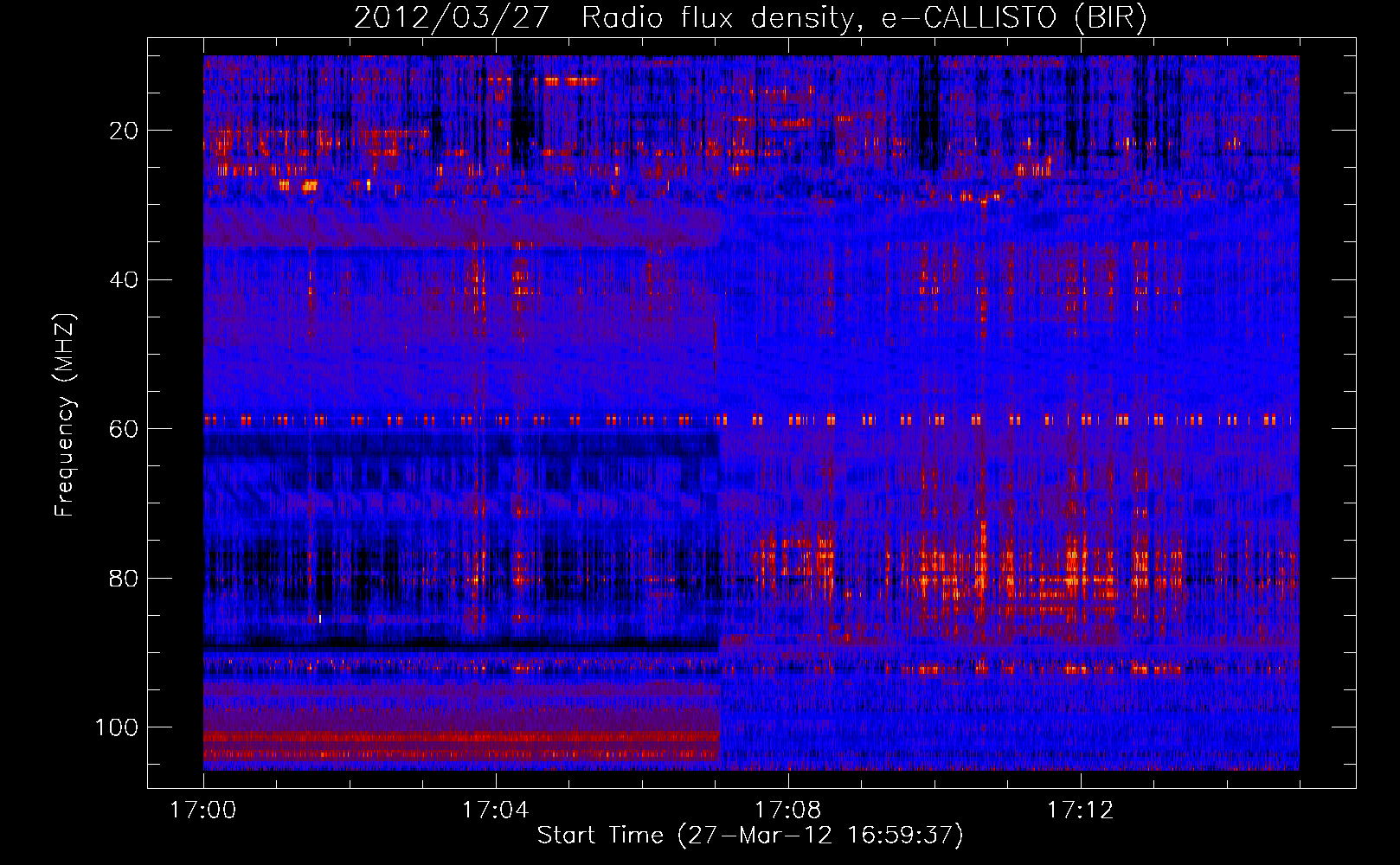The width and height of the screenshot is (1400, 865).
Task: Click the '20' frequency tick label
Action: coord(124,131)
